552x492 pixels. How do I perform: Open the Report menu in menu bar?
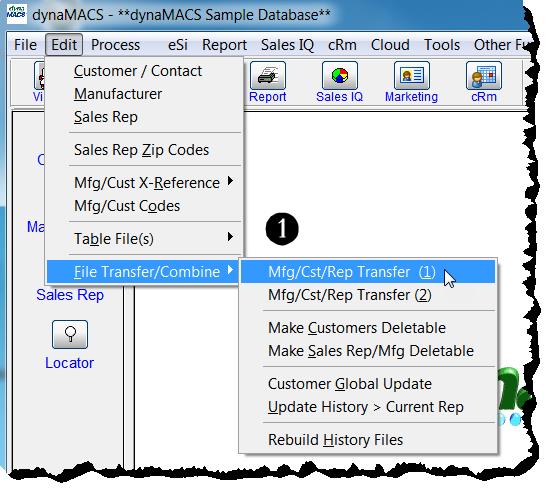(225, 45)
